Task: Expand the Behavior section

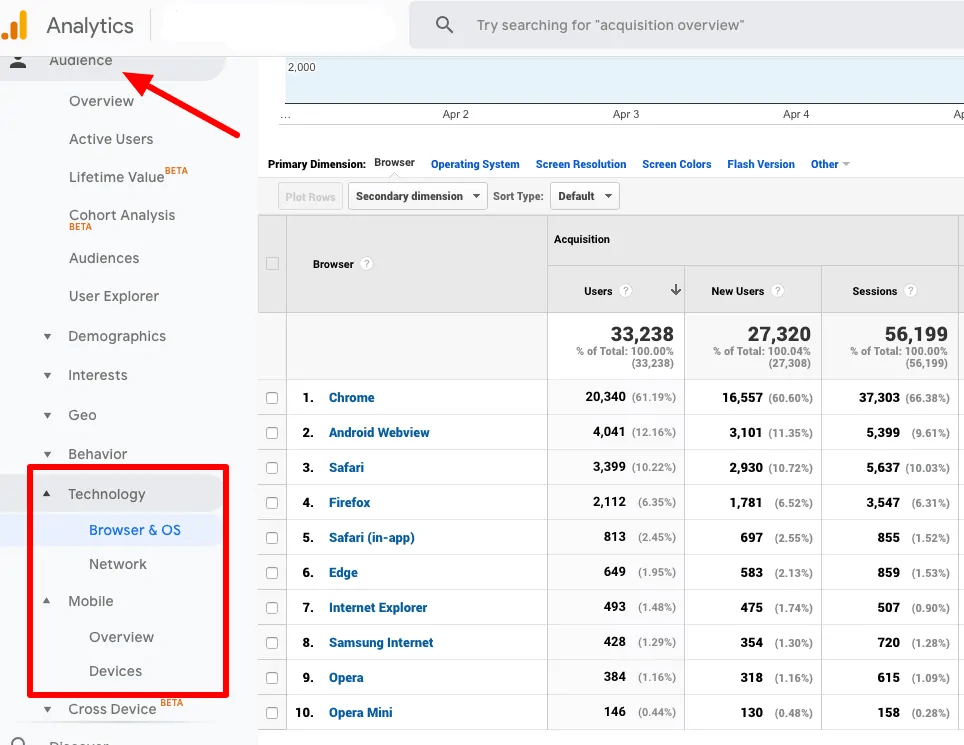Action: [x=47, y=455]
